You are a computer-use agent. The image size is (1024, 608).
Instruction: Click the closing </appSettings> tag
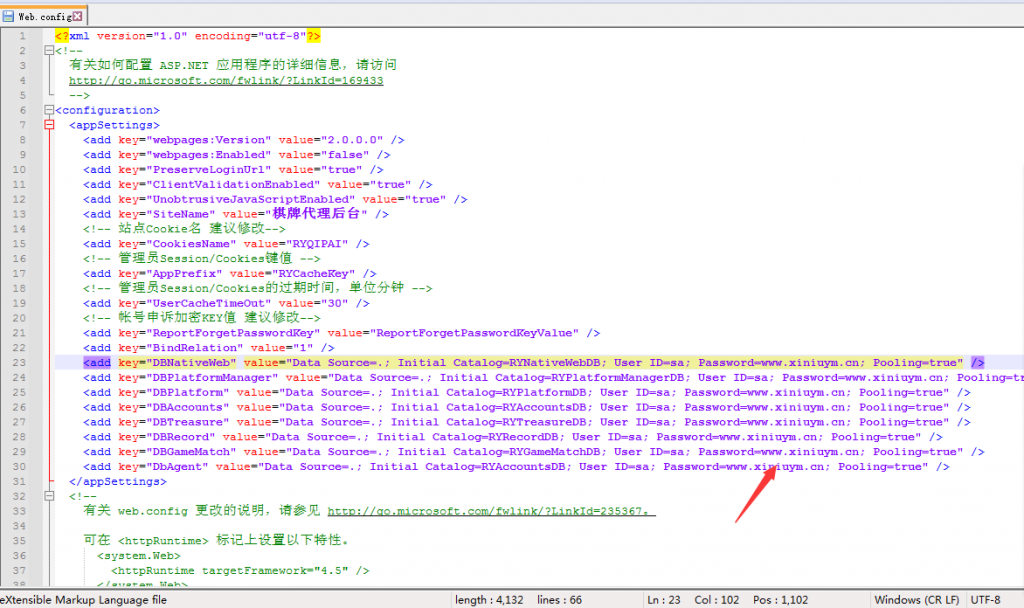point(110,481)
